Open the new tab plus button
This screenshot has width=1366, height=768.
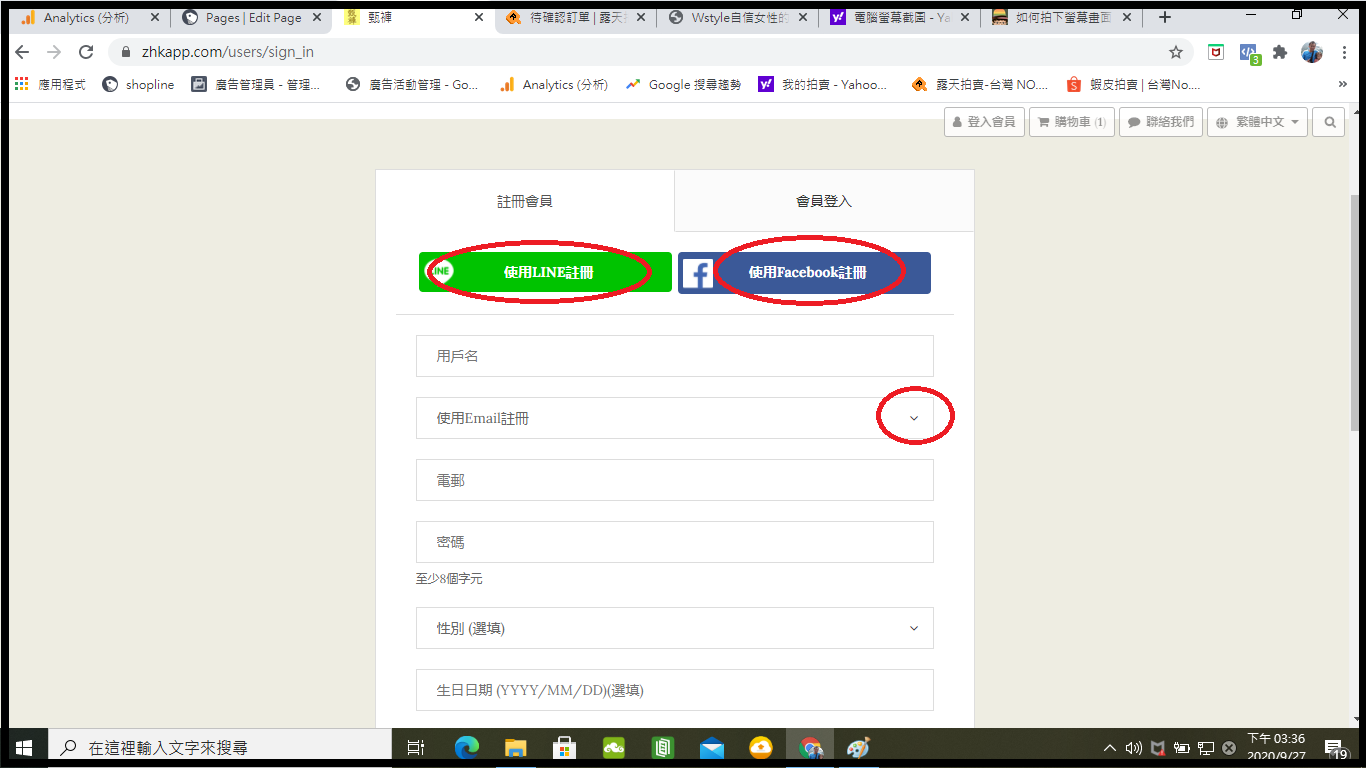(x=1164, y=17)
